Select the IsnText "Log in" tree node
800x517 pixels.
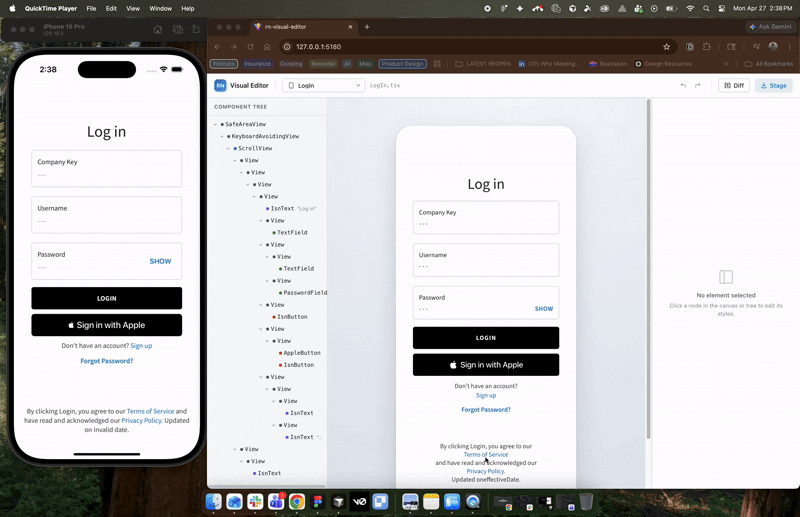tap(291, 208)
